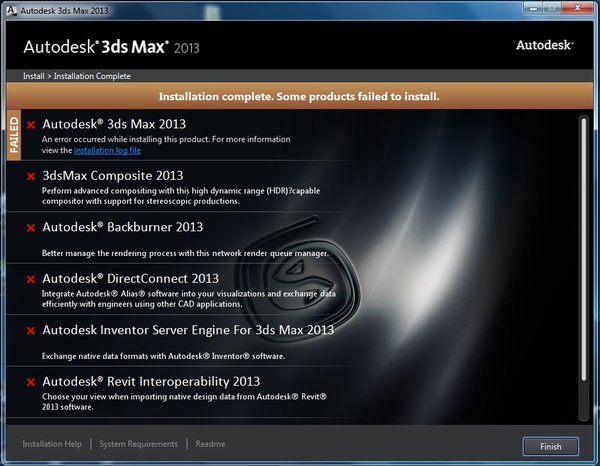Click the 'Some products failed to install' banner
The width and height of the screenshot is (600, 466).
pyautogui.click(x=299, y=96)
